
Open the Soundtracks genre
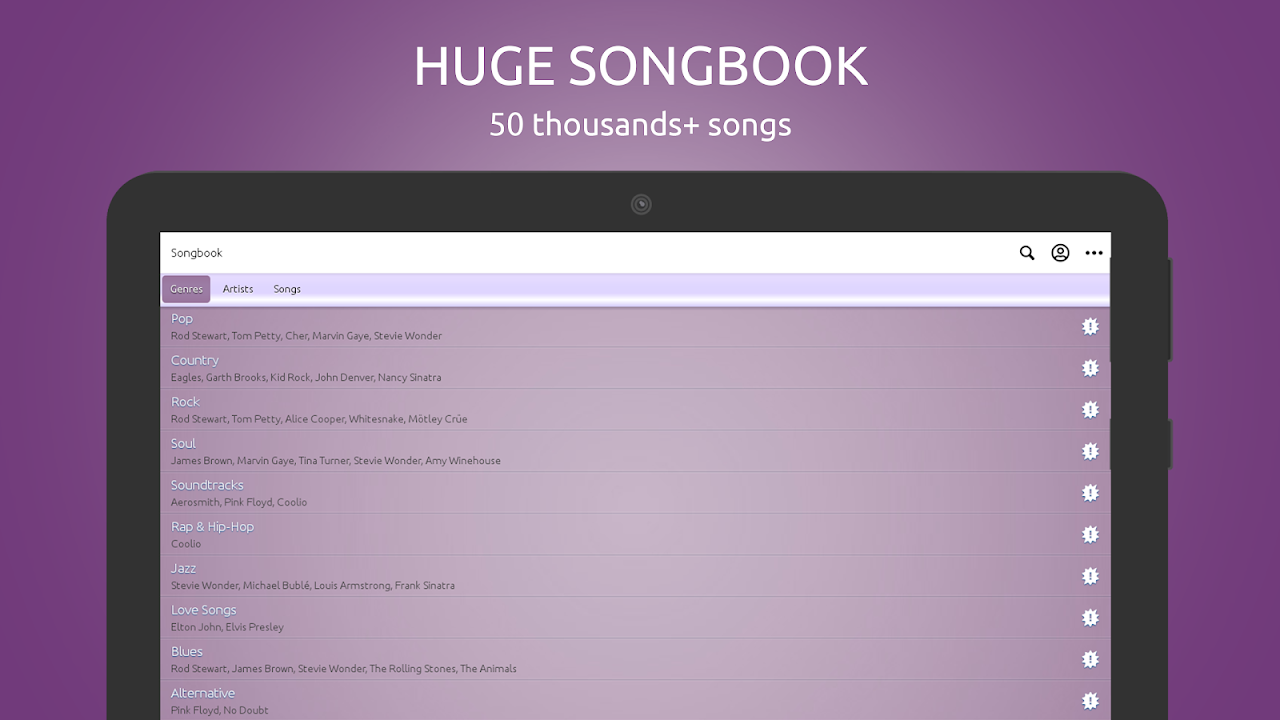(x=635, y=493)
